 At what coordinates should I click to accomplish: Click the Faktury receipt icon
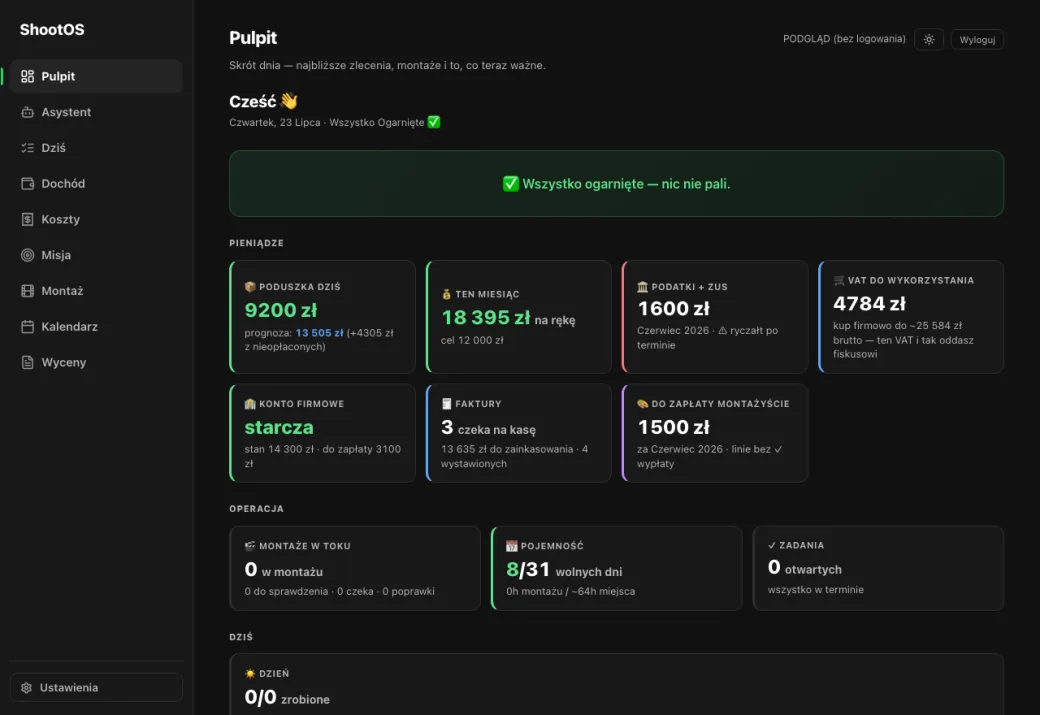(x=446, y=404)
